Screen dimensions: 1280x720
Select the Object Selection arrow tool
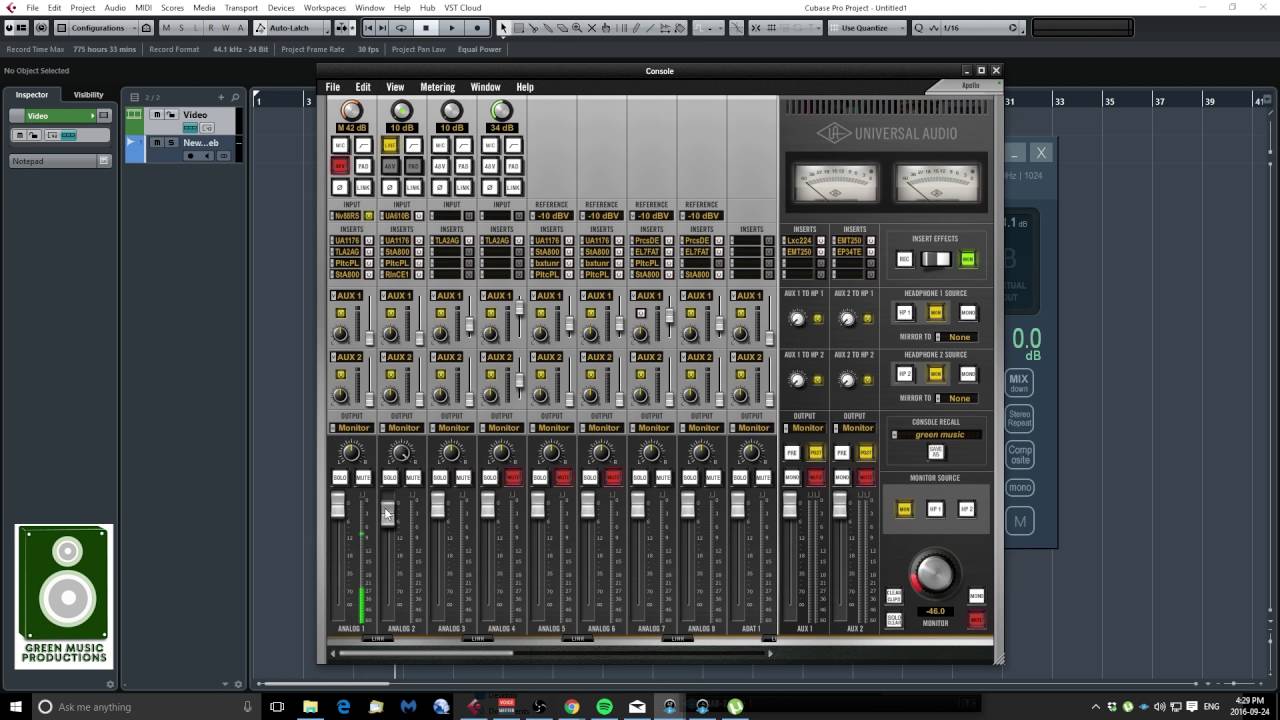(x=503, y=28)
